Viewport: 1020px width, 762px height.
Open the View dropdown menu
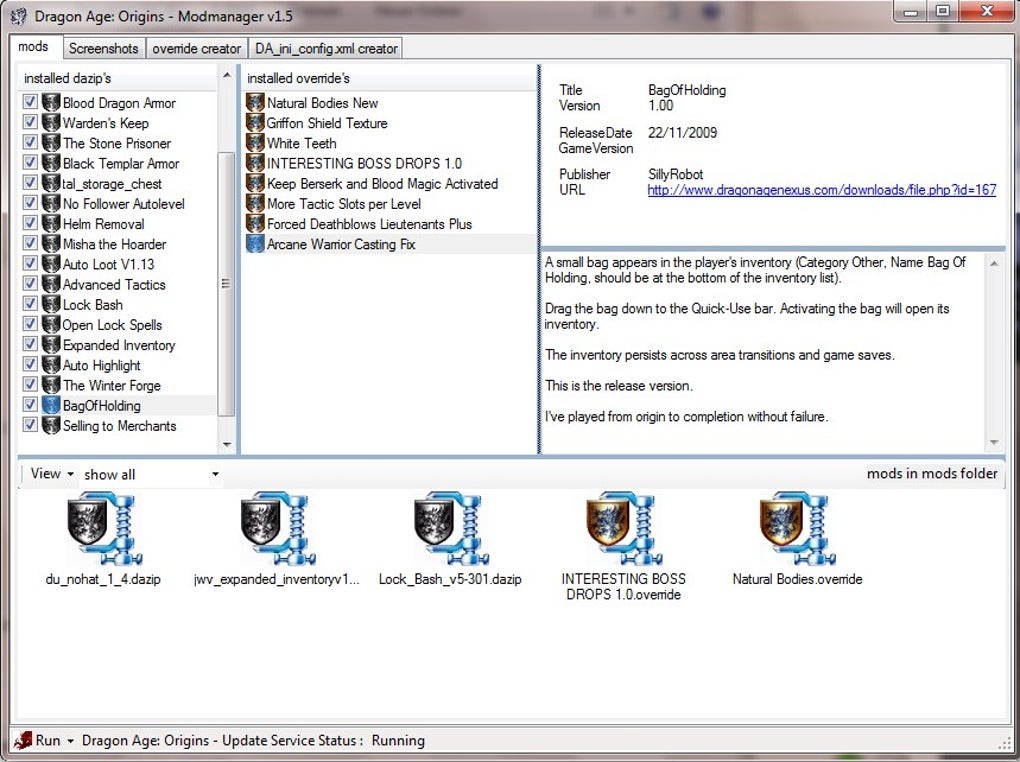pos(51,474)
